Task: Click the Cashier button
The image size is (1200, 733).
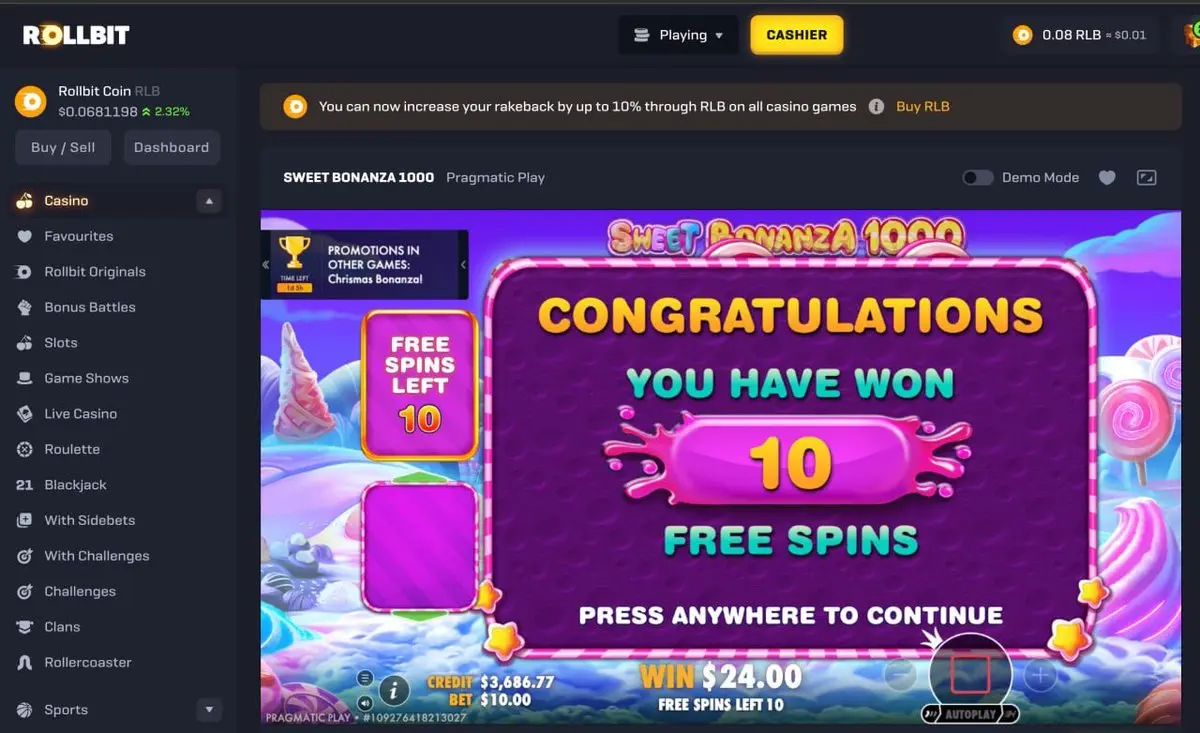Action: click(x=797, y=35)
